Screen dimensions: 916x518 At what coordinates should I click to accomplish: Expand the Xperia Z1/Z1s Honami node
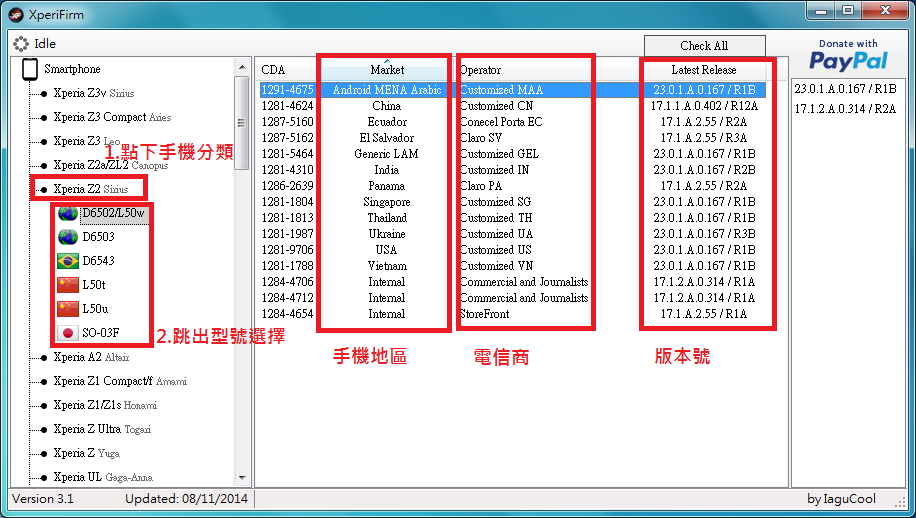click(x=105, y=405)
